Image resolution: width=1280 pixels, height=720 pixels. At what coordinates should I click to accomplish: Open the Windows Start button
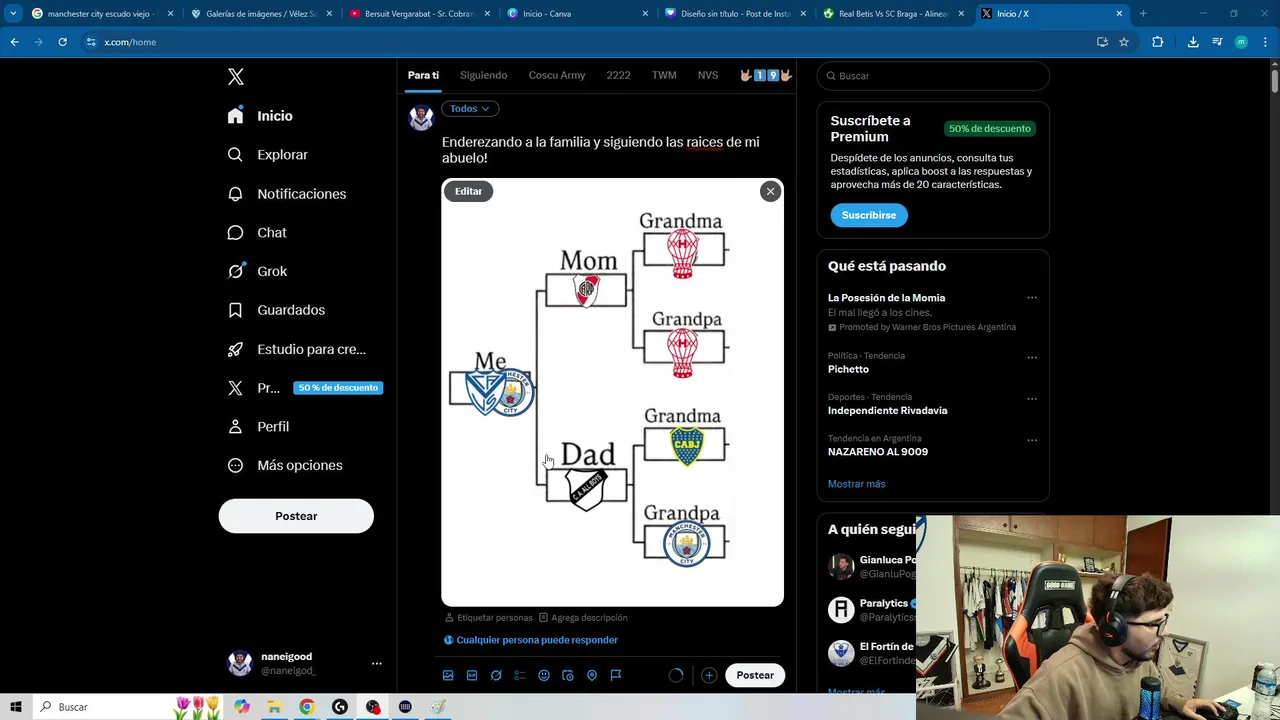coord(16,707)
